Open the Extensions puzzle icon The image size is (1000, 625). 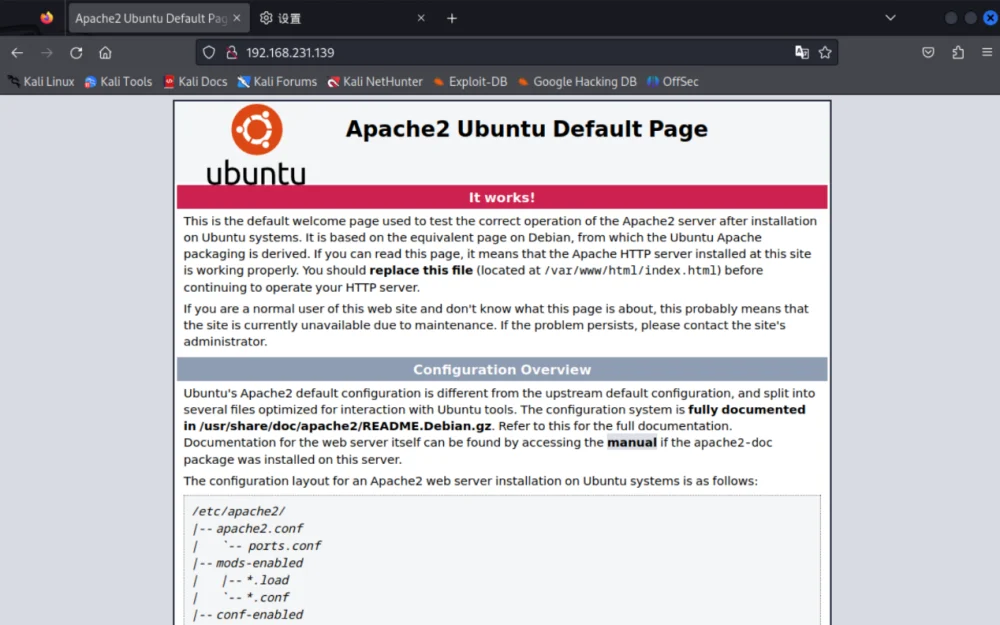(x=958, y=53)
